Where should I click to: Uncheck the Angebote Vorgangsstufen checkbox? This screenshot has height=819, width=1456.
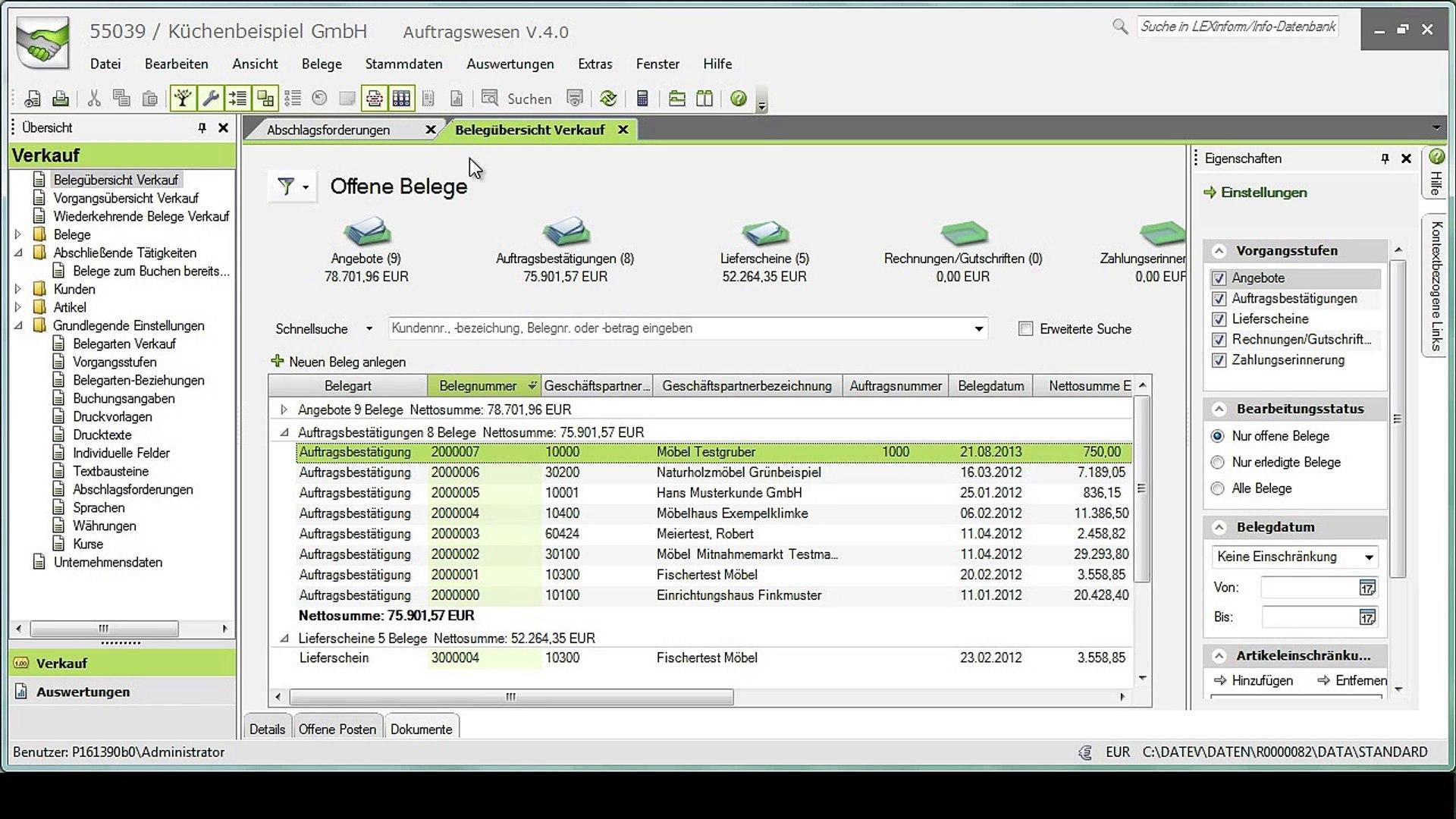[1219, 278]
